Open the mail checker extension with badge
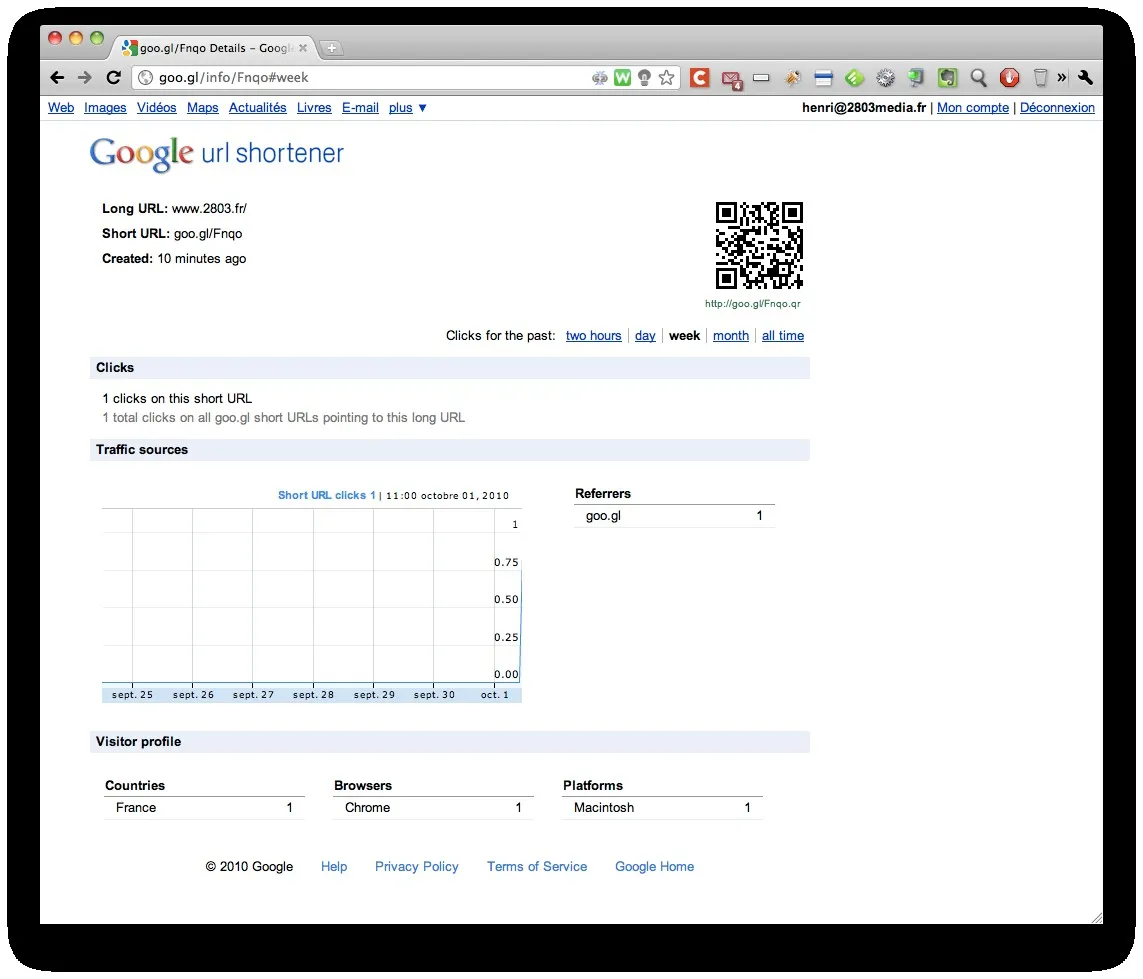 731,79
